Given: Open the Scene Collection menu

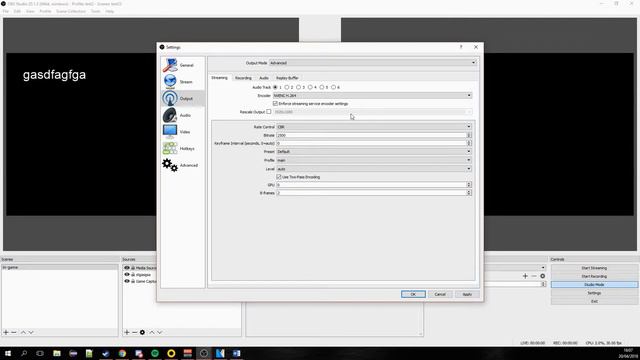Looking at the screenshot, I should tap(71, 11).
